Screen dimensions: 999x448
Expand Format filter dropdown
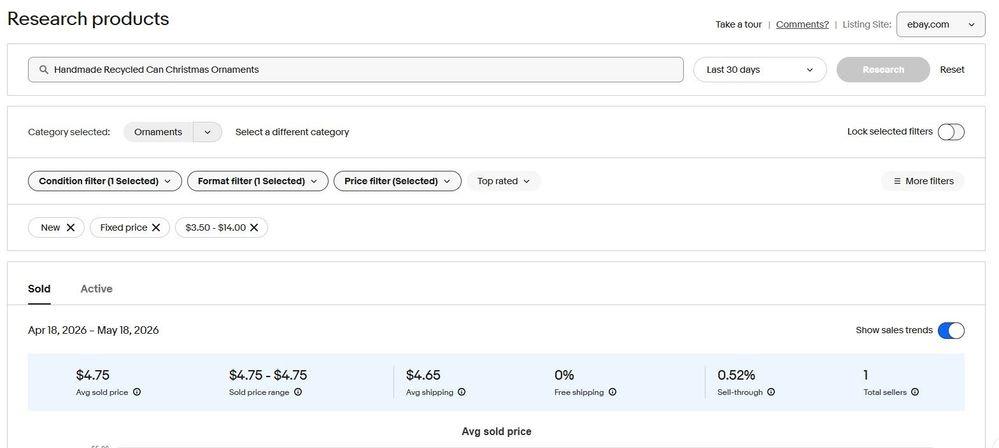pyautogui.click(x=257, y=181)
